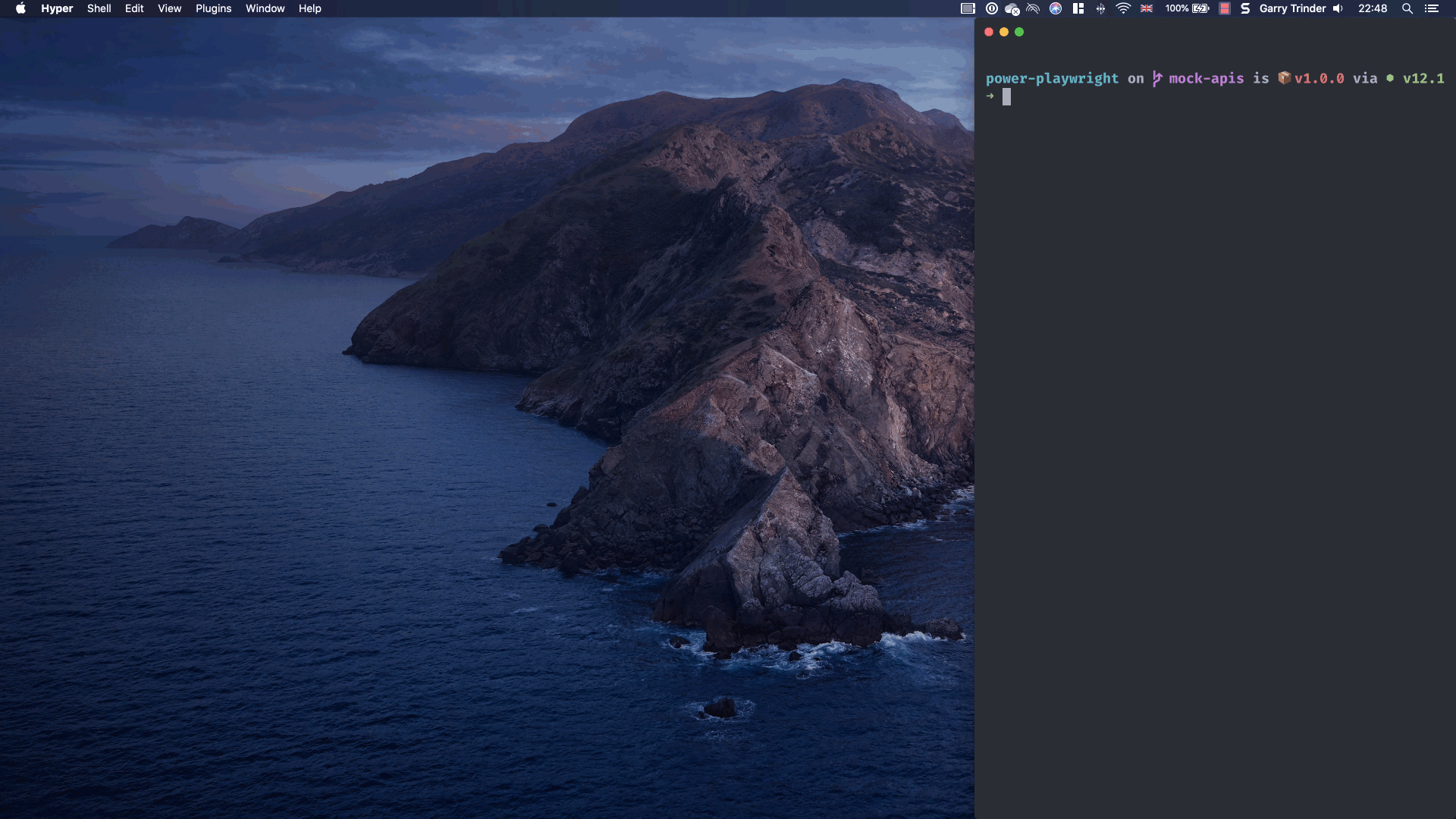Open the Wi-Fi status menu
This screenshot has width=1456, height=819.
1123,8
